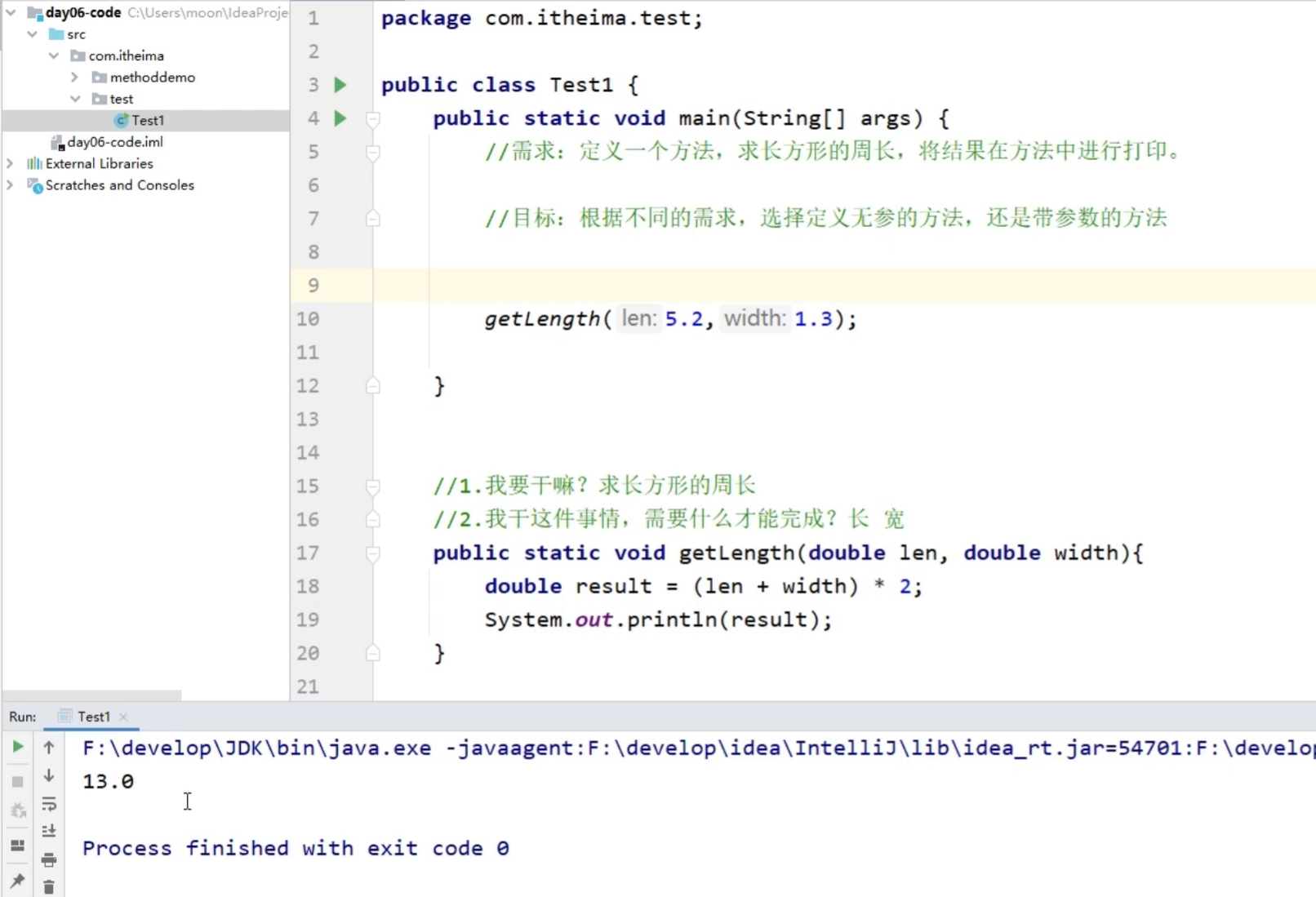This screenshot has width=1316, height=897.
Task: Toggle scroll to end for console output
Action: 49,831
